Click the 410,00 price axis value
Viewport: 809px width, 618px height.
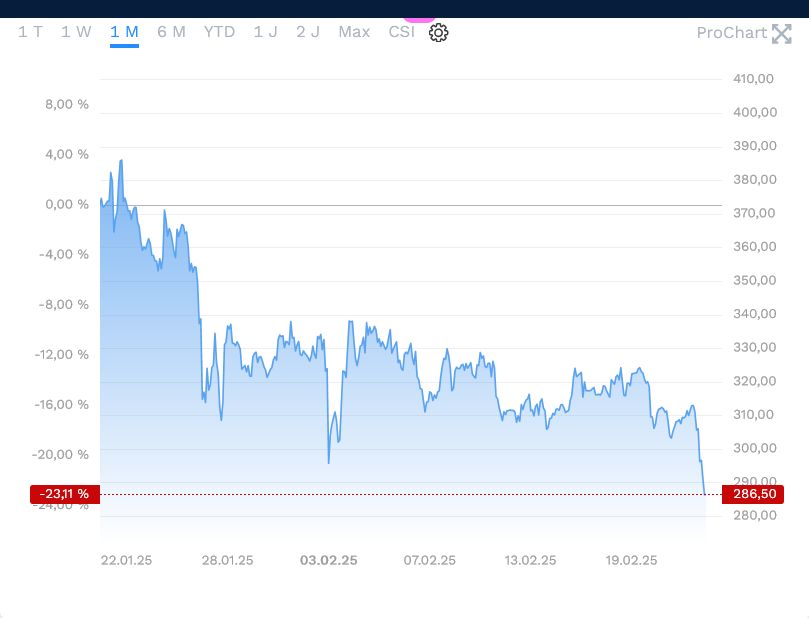[x=756, y=78]
